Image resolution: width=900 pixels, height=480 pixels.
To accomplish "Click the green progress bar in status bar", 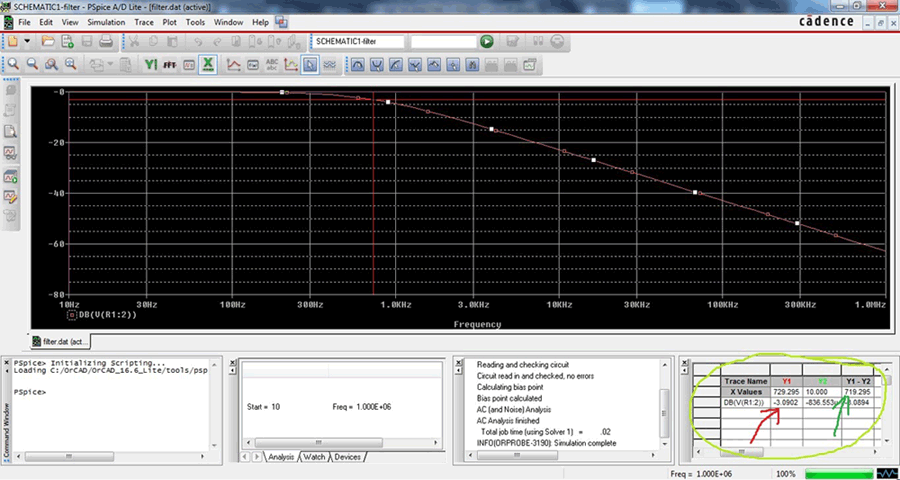I will click(x=837, y=474).
